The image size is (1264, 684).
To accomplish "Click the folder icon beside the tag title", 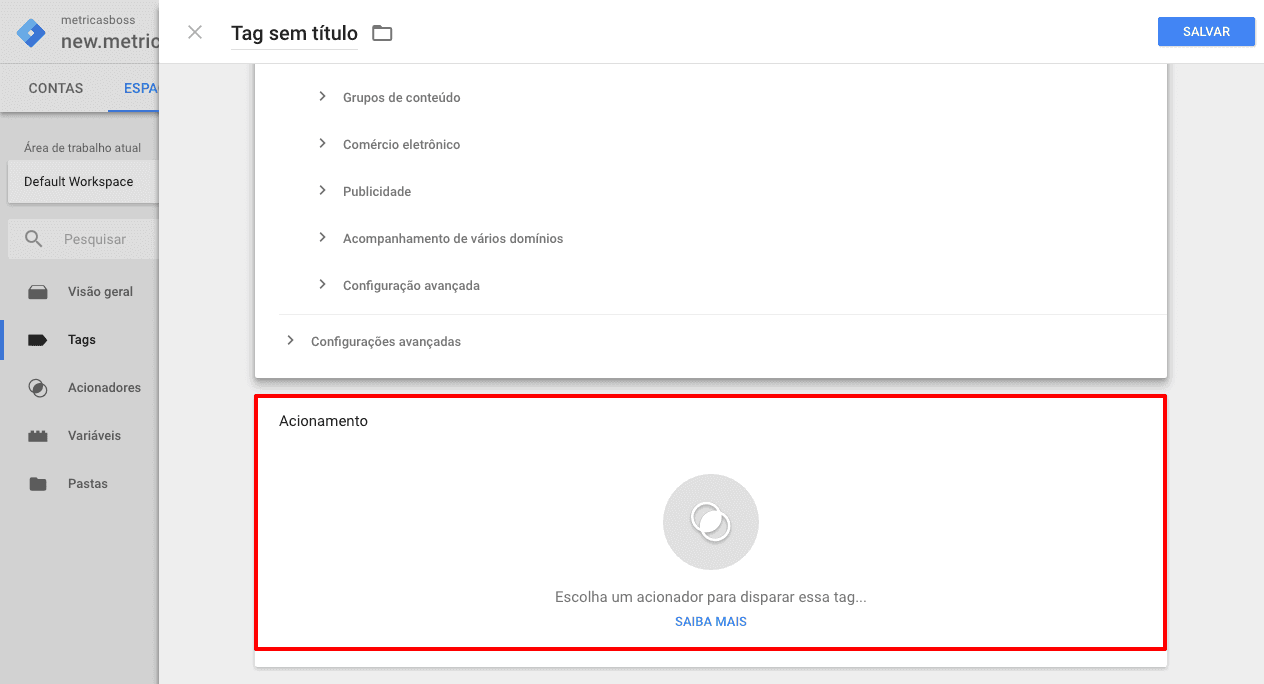I will coord(382,33).
